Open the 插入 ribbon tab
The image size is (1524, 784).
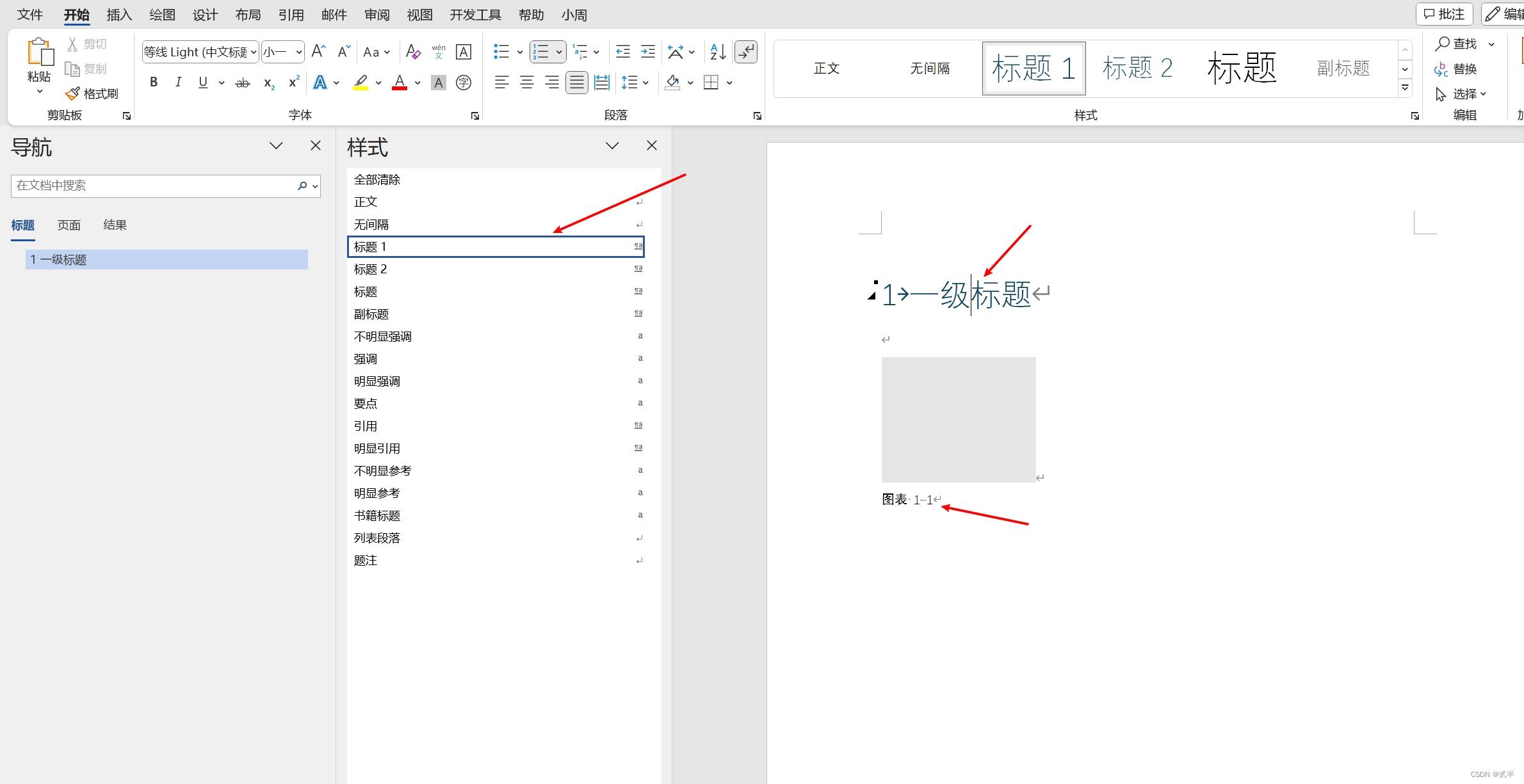coord(118,15)
